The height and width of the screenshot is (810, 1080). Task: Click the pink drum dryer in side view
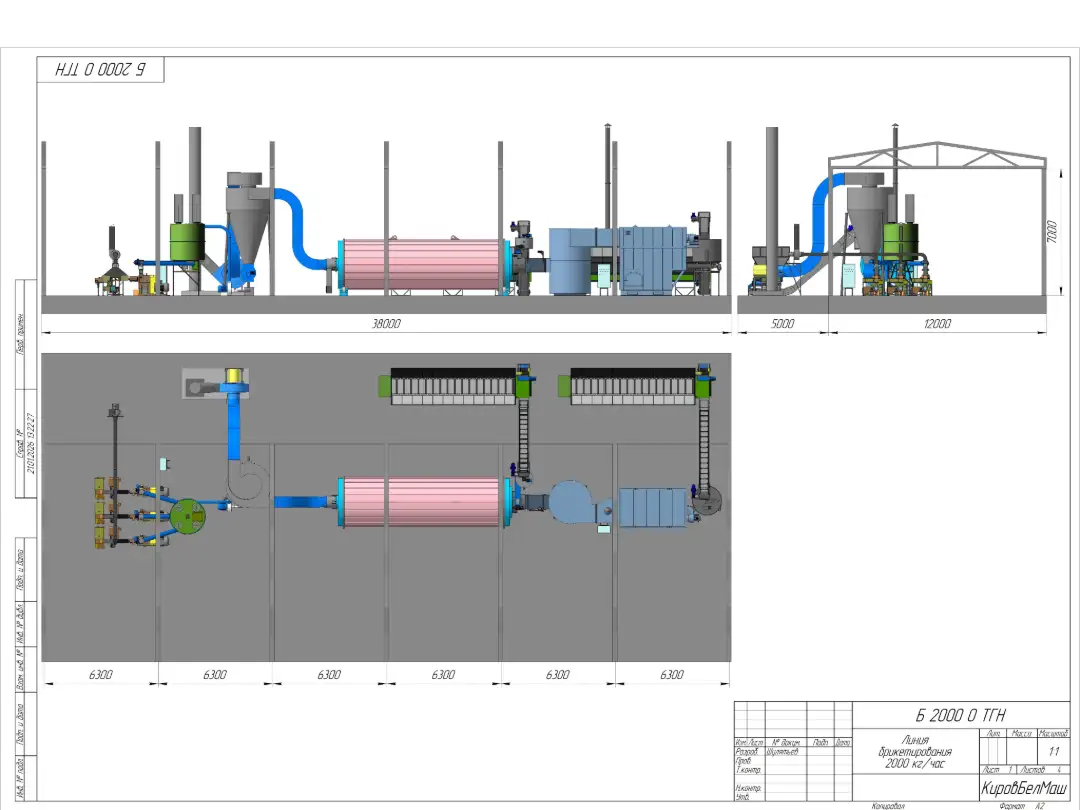click(420, 265)
